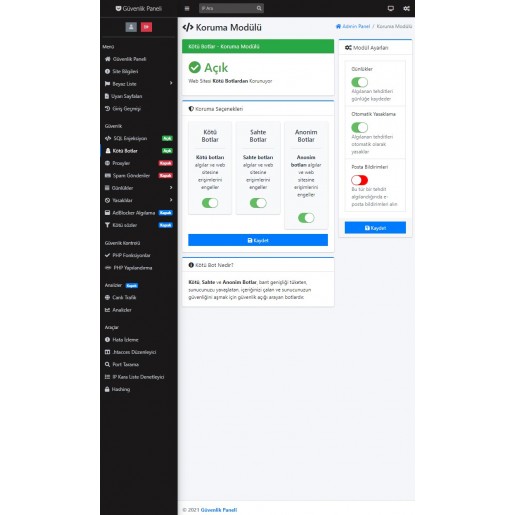Open Spam Gönderiler menu item
Screen dimensions: 515x515
click(x=139, y=175)
